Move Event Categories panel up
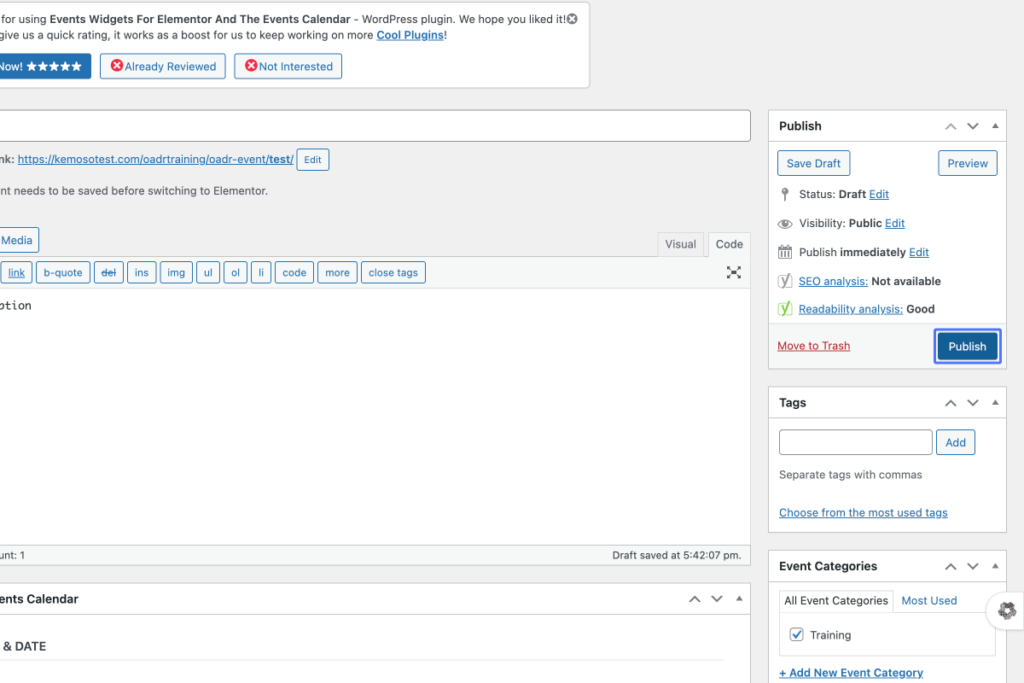Viewport: 1024px width, 683px height. (951, 566)
